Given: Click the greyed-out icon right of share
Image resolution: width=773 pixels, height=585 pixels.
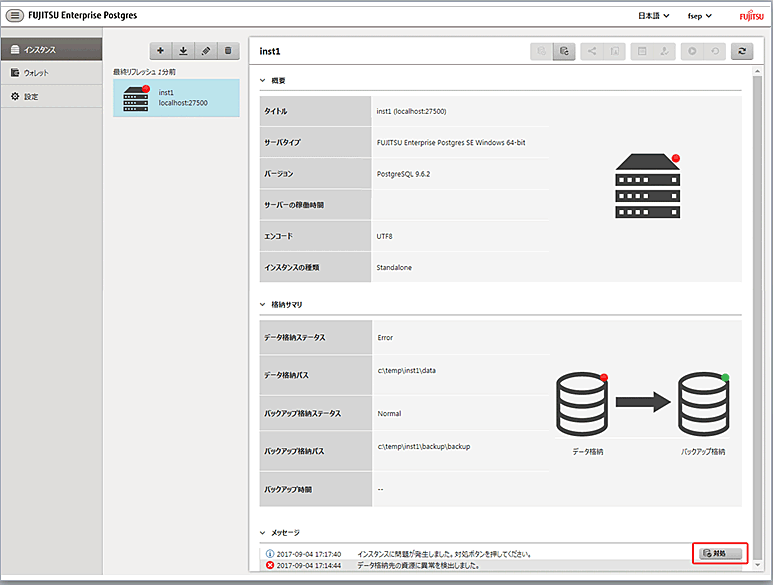Looking at the screenshot, I should [615, 51].
